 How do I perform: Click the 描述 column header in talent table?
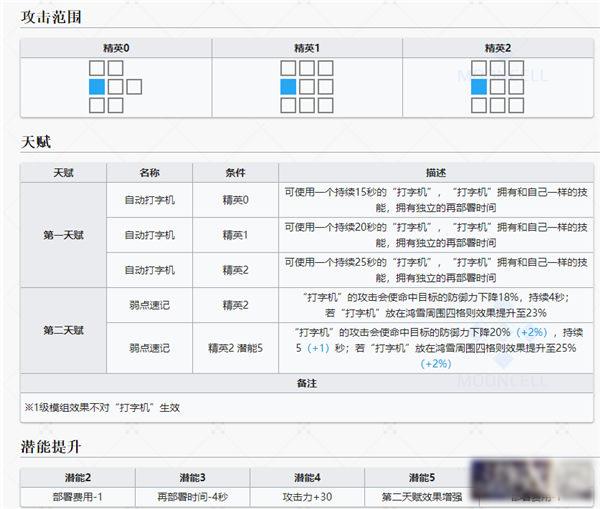coord(436,173)
